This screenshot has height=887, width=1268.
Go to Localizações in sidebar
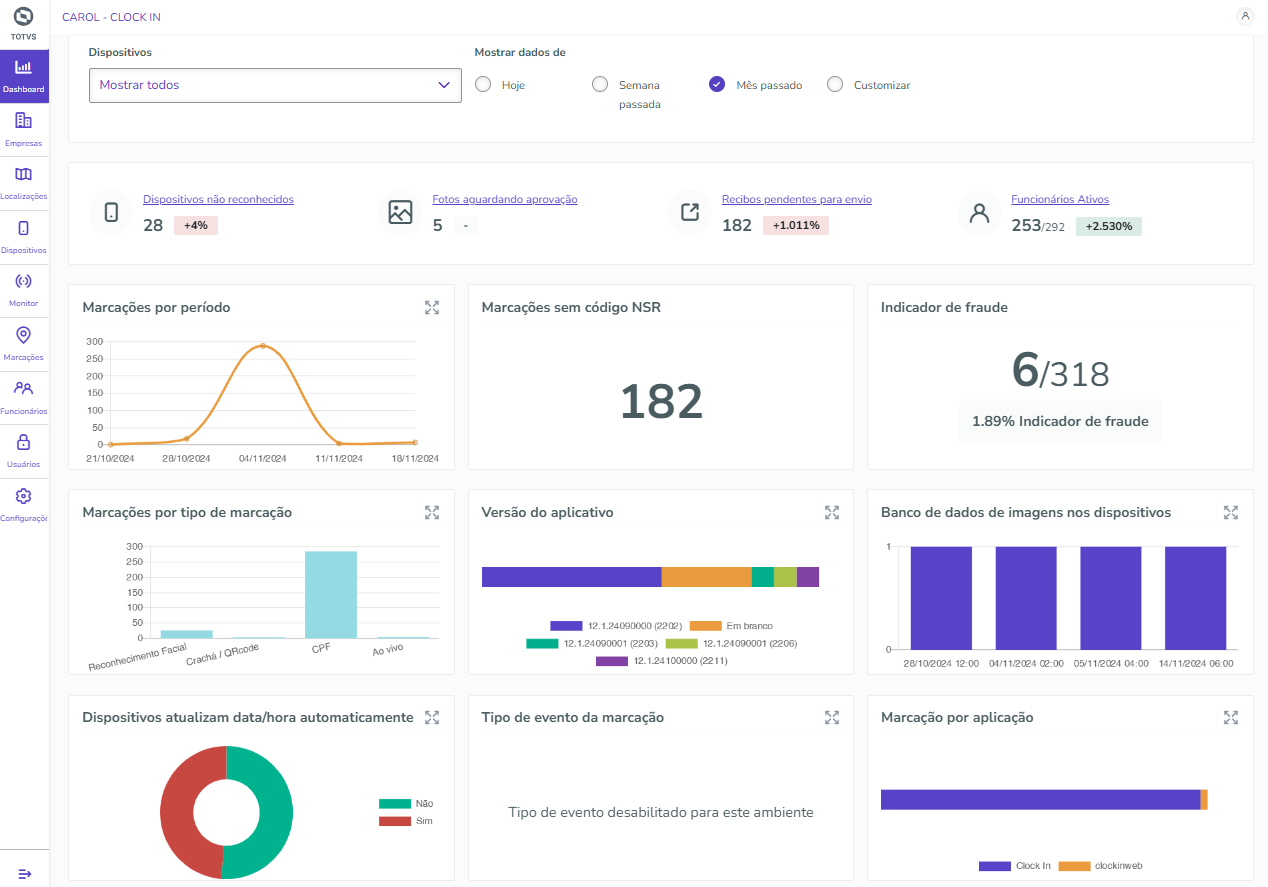click(24, 183)
